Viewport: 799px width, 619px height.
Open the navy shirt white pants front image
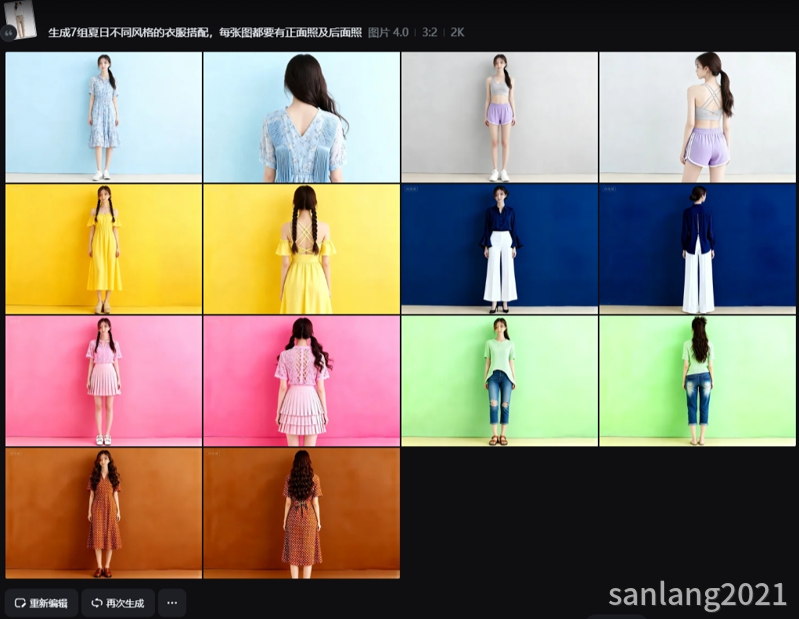pos(499,249)
